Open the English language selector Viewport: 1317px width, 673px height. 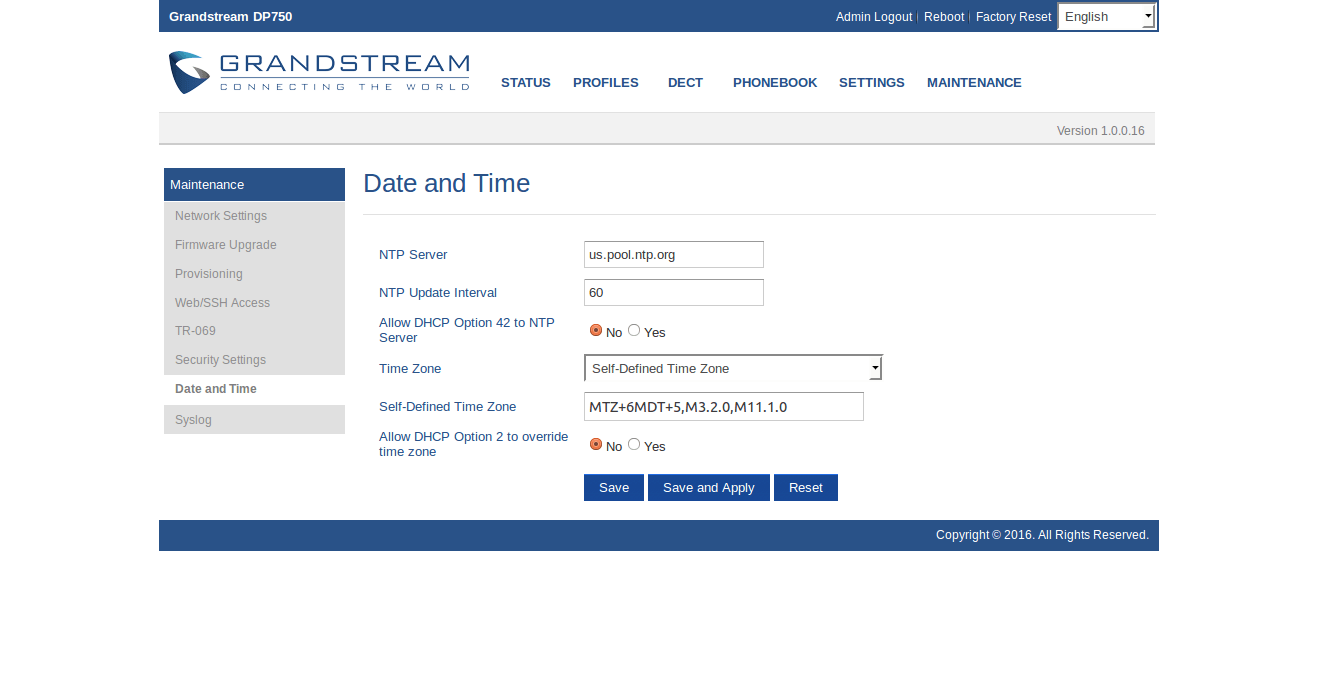coord(1106,16)
